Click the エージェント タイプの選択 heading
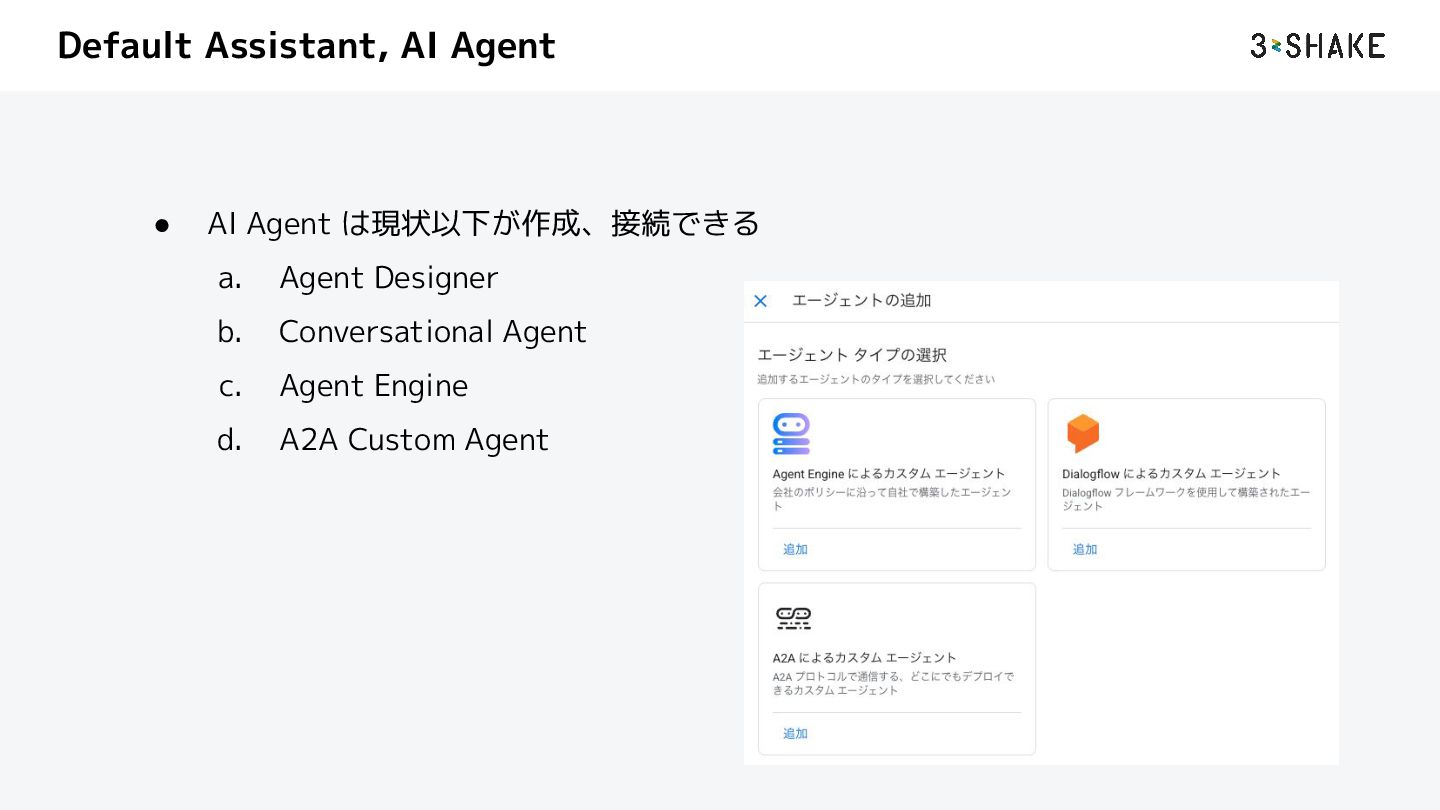 click(851, 355)
